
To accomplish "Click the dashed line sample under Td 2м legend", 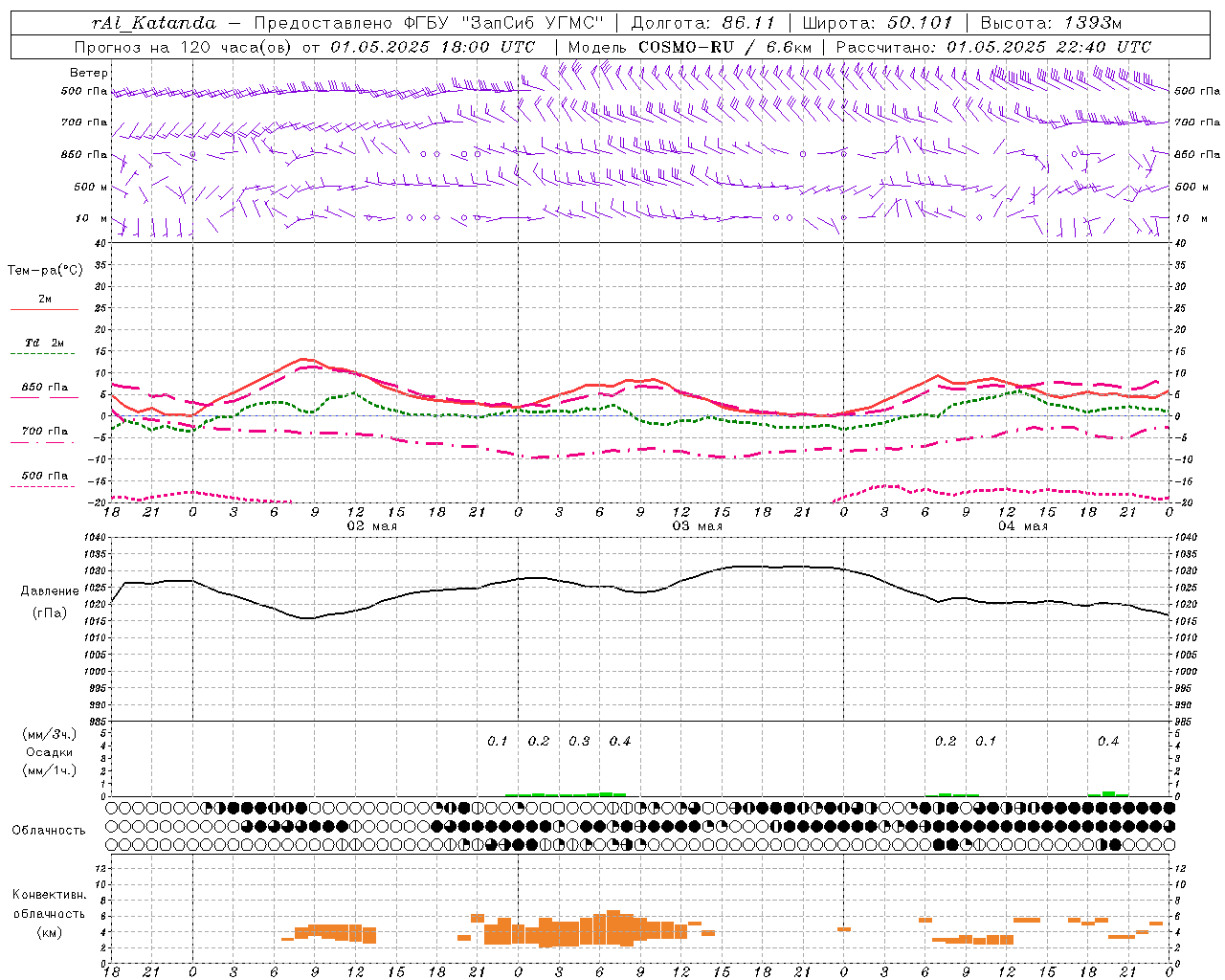I will point(44,354).
